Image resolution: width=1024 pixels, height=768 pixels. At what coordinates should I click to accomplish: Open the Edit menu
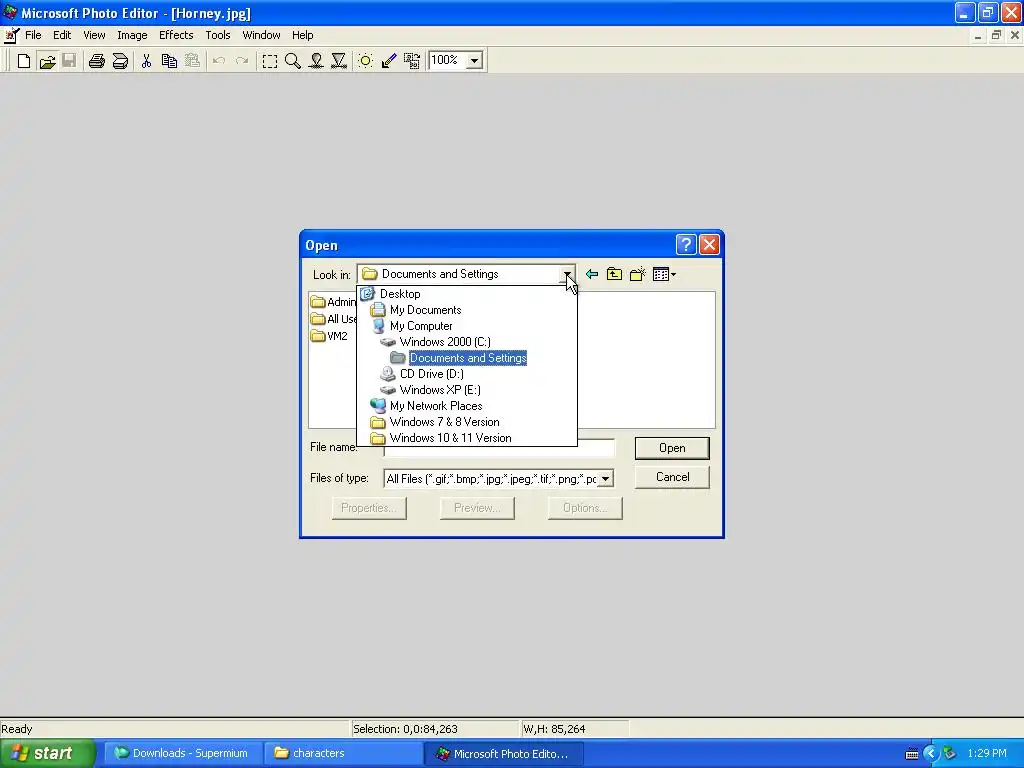[62, 35]
